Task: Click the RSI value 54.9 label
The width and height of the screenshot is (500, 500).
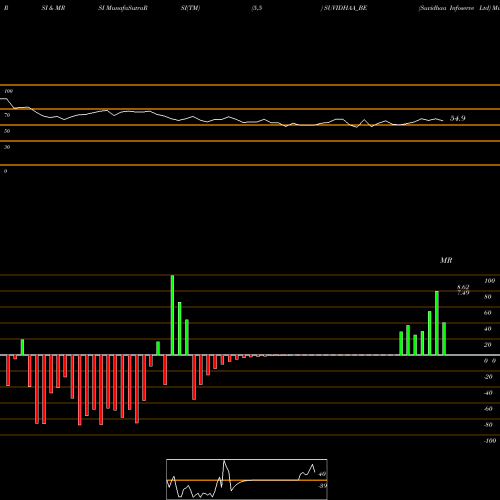Action: click(x=457, y=118)
